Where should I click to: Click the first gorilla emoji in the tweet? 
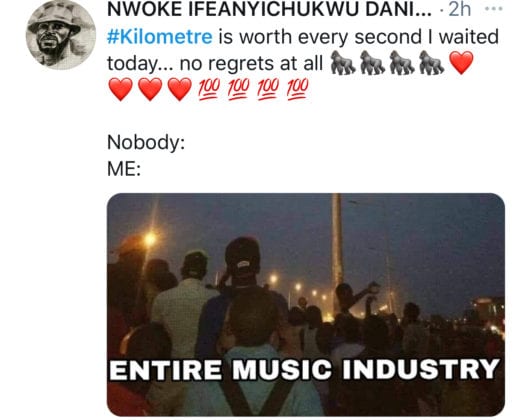(x=343, y=63)
